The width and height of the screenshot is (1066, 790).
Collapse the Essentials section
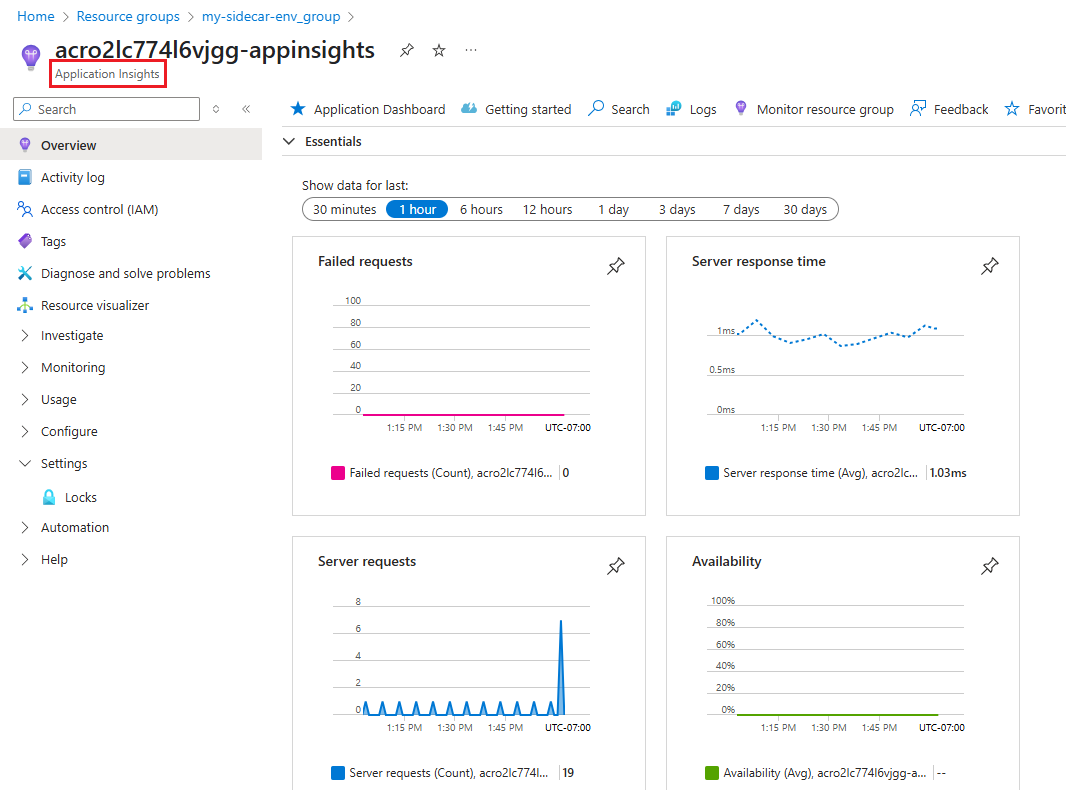(x=289, y=141)
